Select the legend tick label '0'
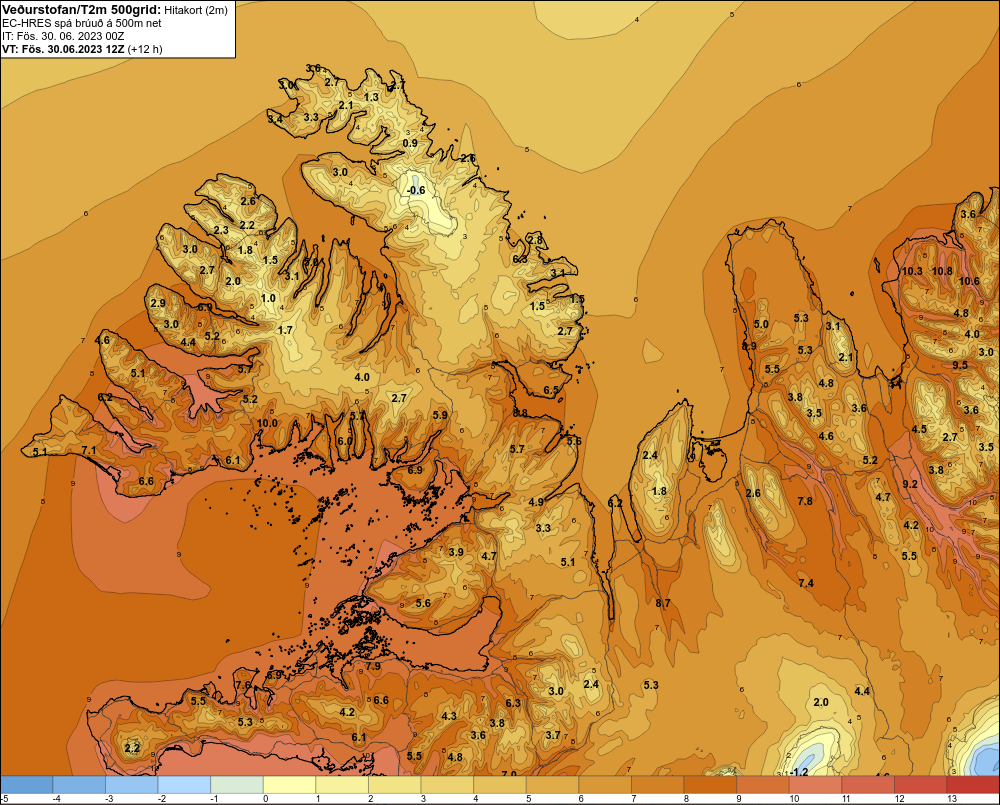Viewport: 1000px width, 805px height. [265, 799]
